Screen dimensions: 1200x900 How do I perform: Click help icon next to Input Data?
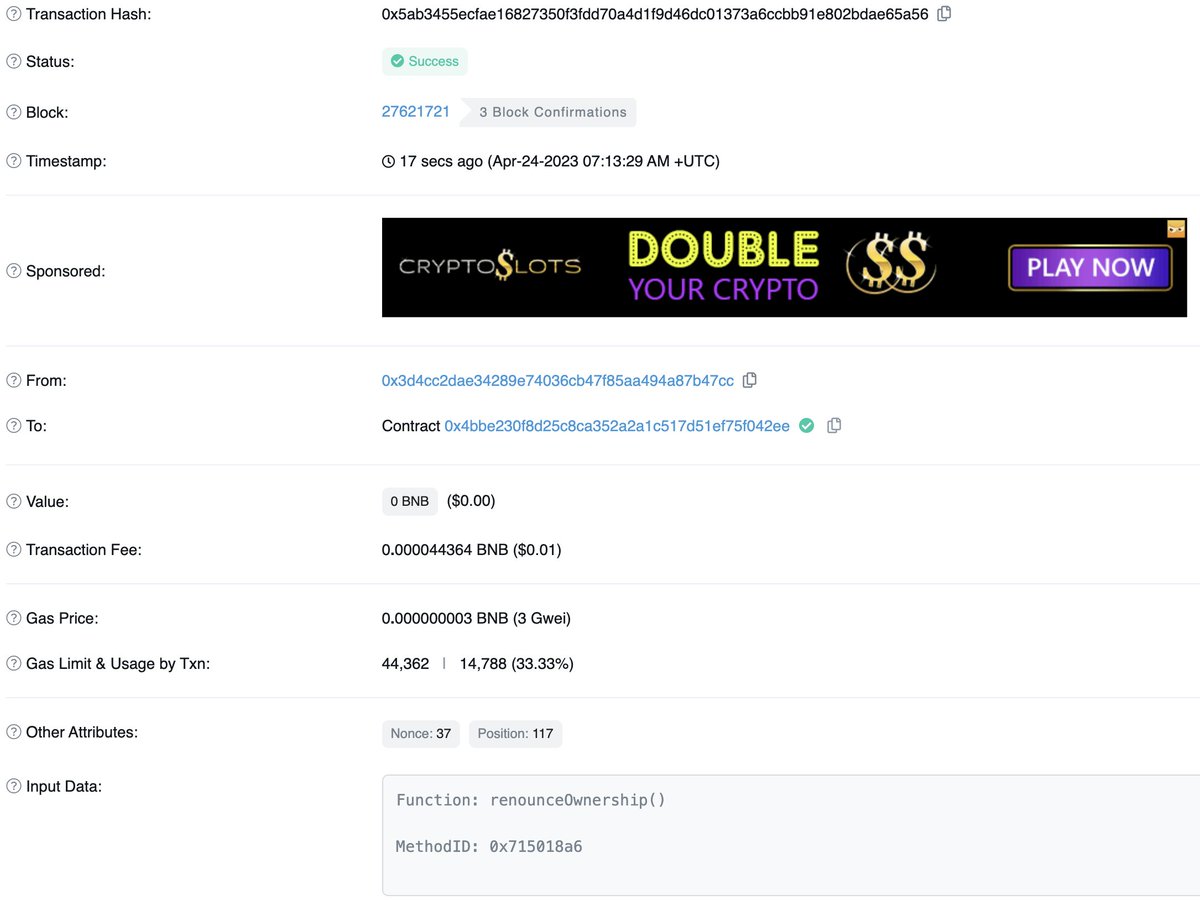click(14, 786)
